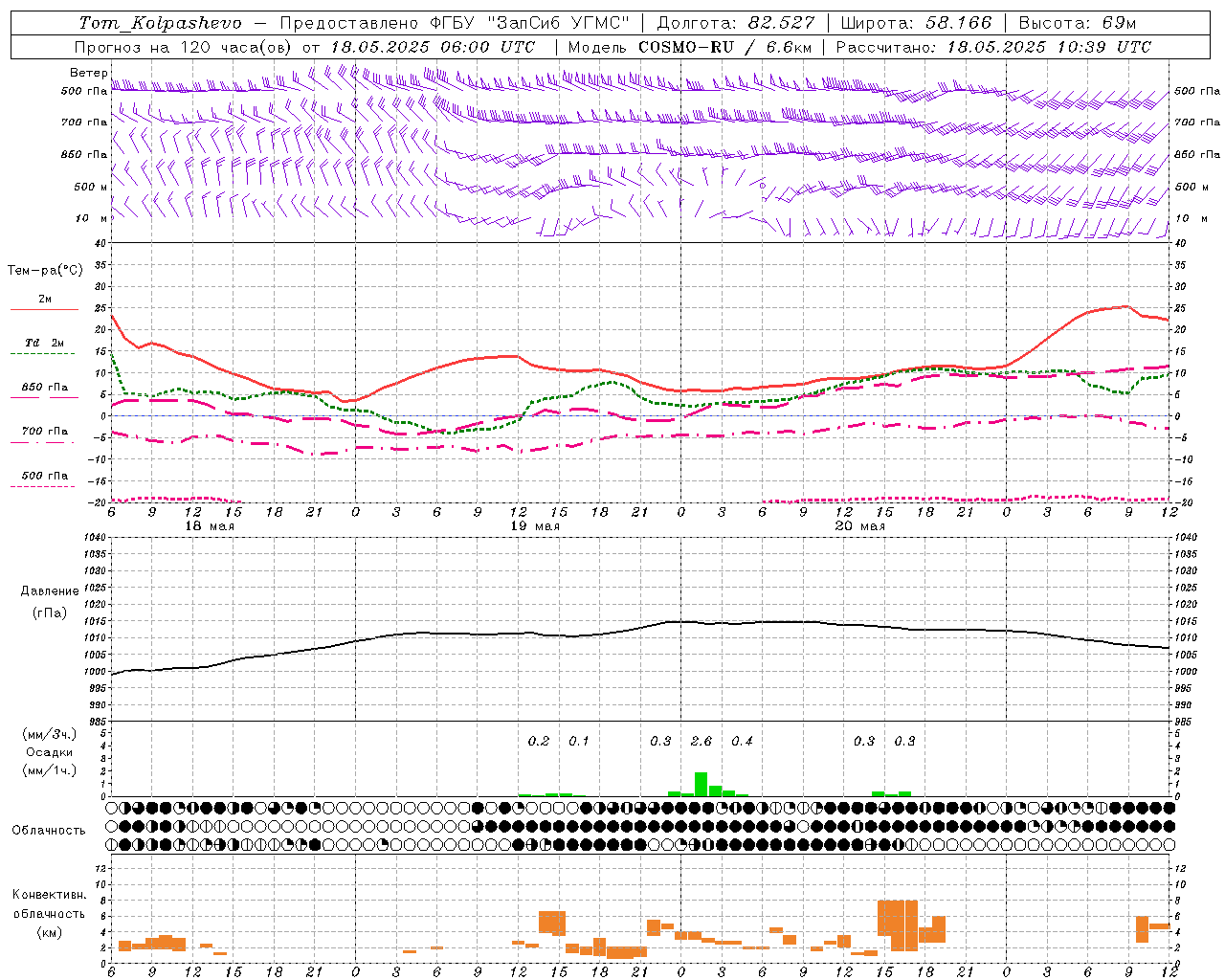Select the 0.2 precipitation amount value
Image resolution: width=1225 pixels, height=980 pixels.
539,741
